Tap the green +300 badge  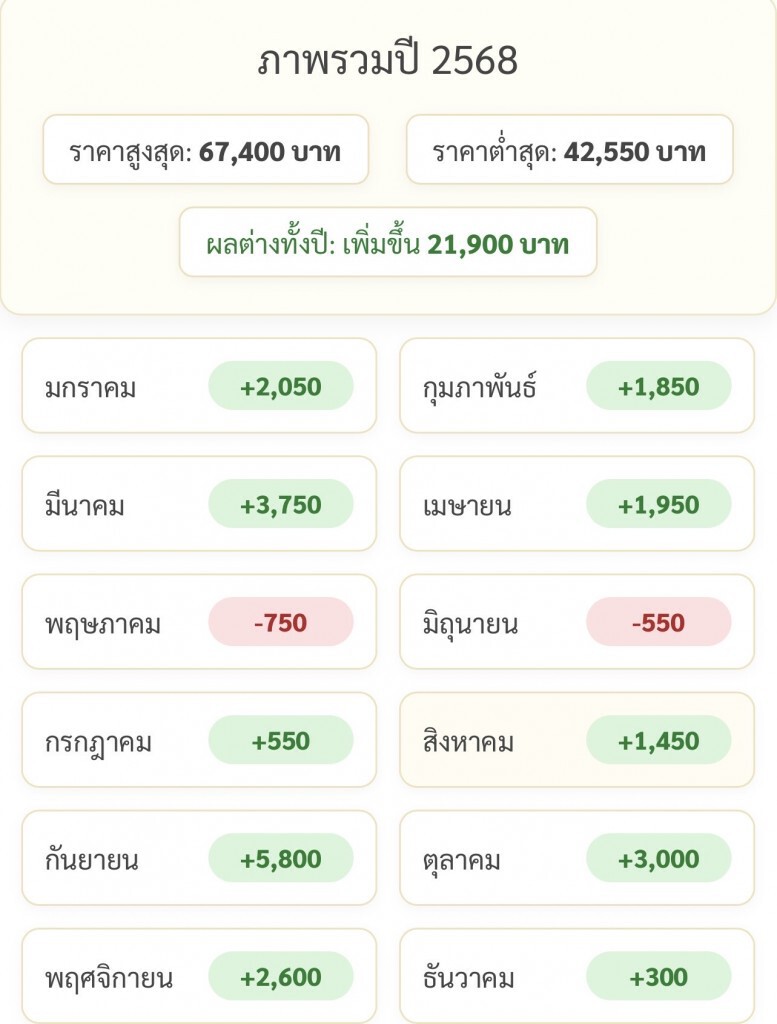(659, 976)
